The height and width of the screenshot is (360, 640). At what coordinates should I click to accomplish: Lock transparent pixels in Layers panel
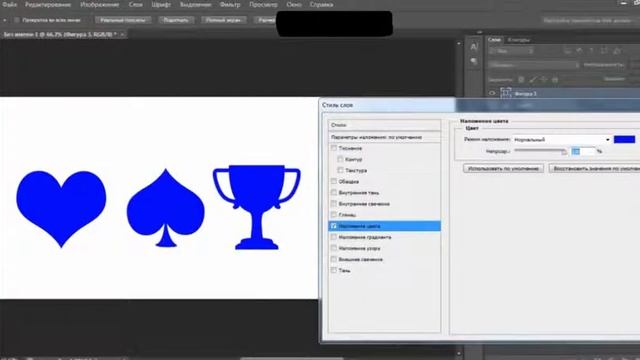(521, 80)
